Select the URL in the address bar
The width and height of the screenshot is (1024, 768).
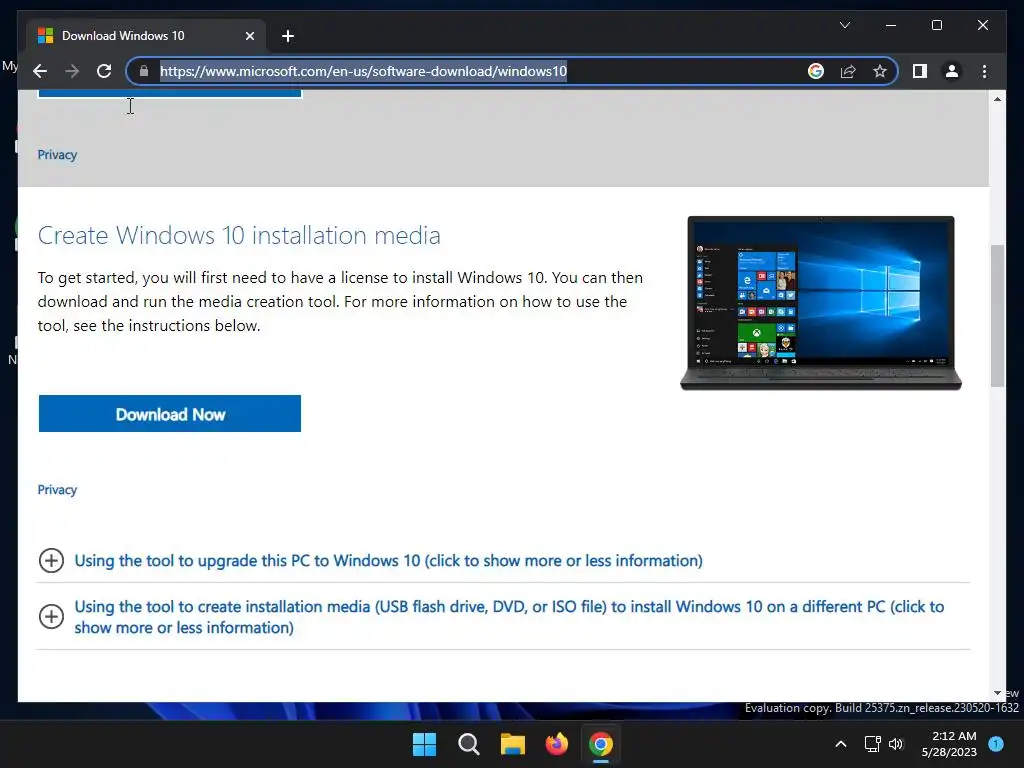(x=363, y=71)
